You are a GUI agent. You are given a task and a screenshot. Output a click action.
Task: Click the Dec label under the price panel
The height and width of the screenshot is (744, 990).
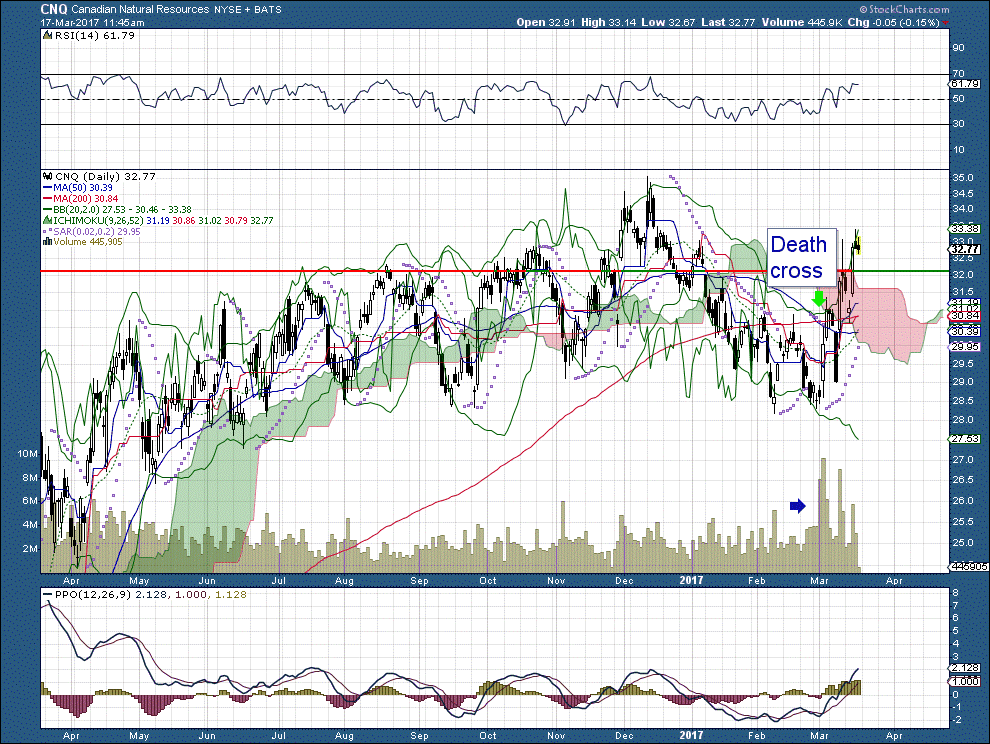click(x=624, y=580)
